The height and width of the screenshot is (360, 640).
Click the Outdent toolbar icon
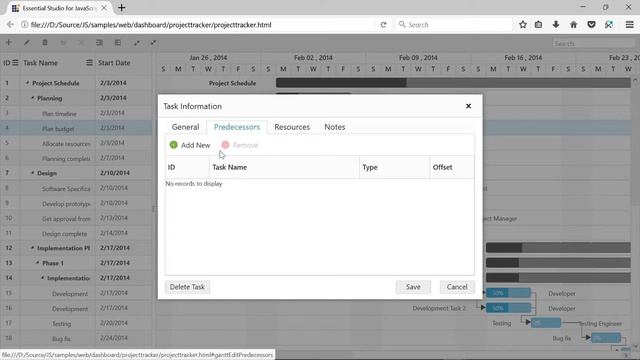[x=118, y=42]
